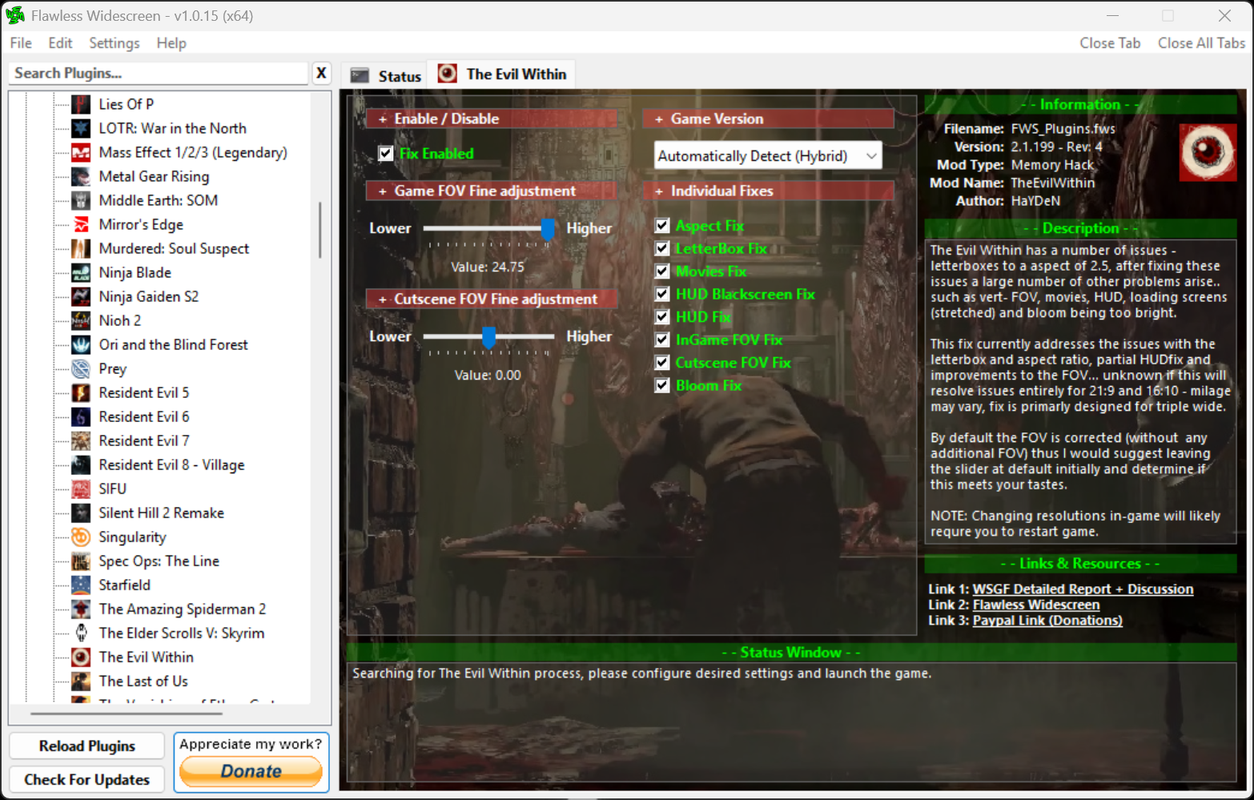Click the Reload Plugins button
The width and height of the screenshot is (1254, 800).
point(87,746)
